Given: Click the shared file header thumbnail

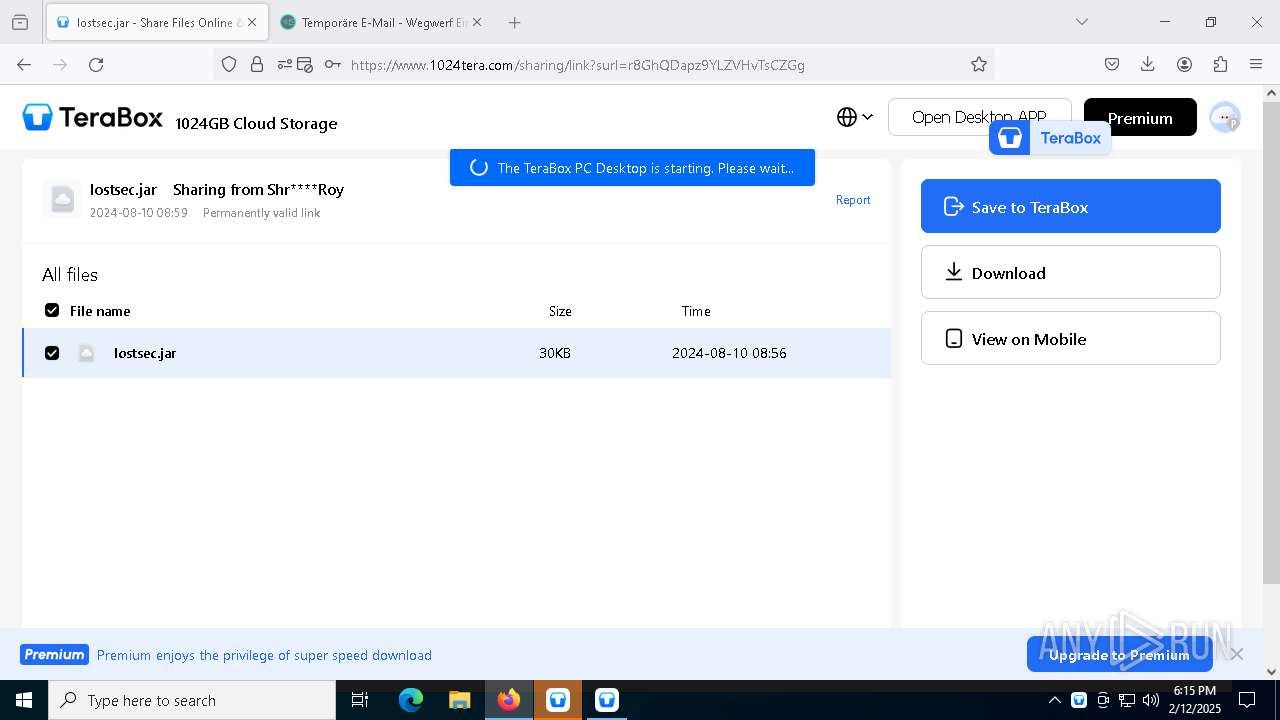Looking at the screenshot, I should [62, 199].
